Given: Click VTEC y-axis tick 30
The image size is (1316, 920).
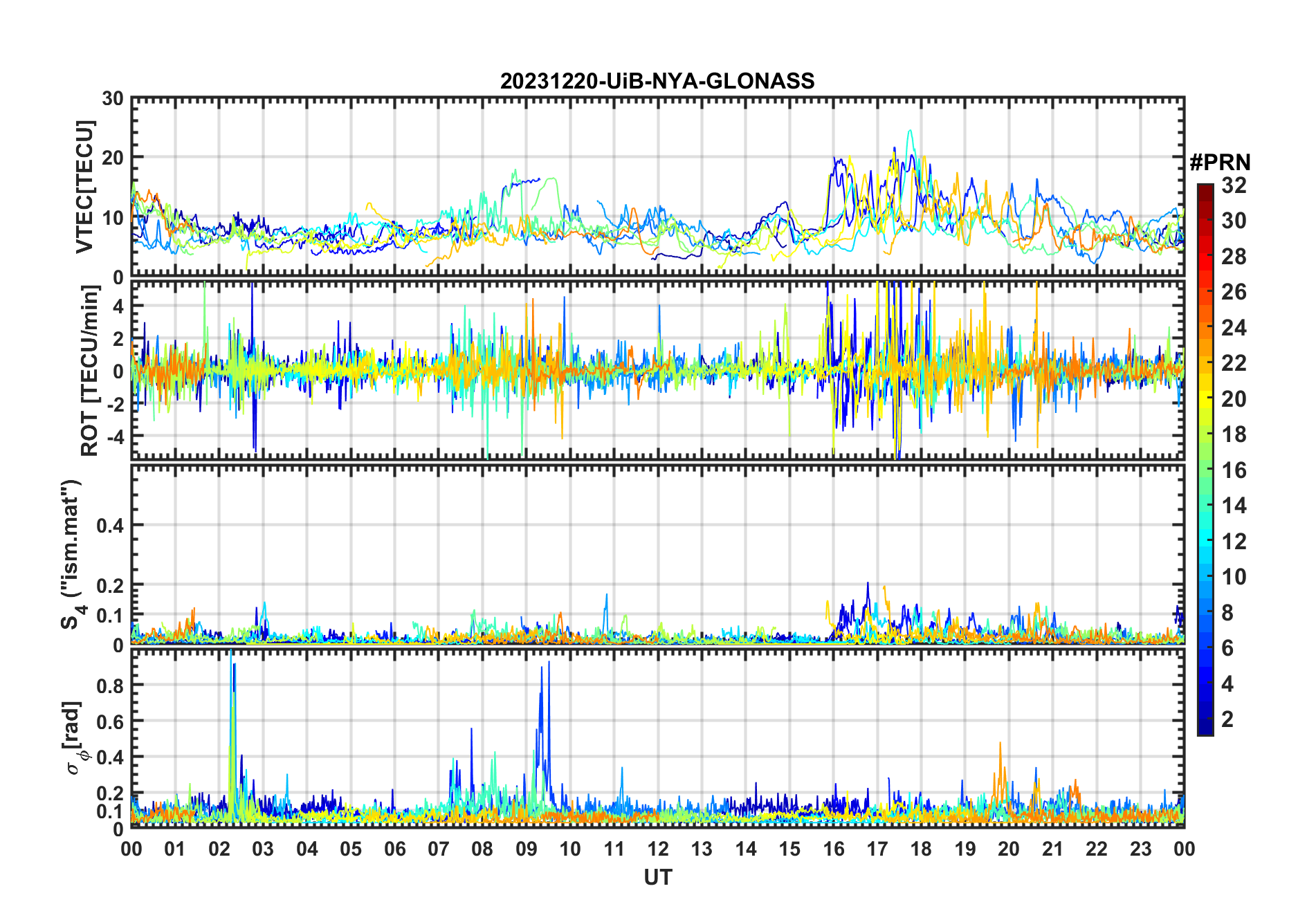Looking at the screenshot, I should pos(113,99).
